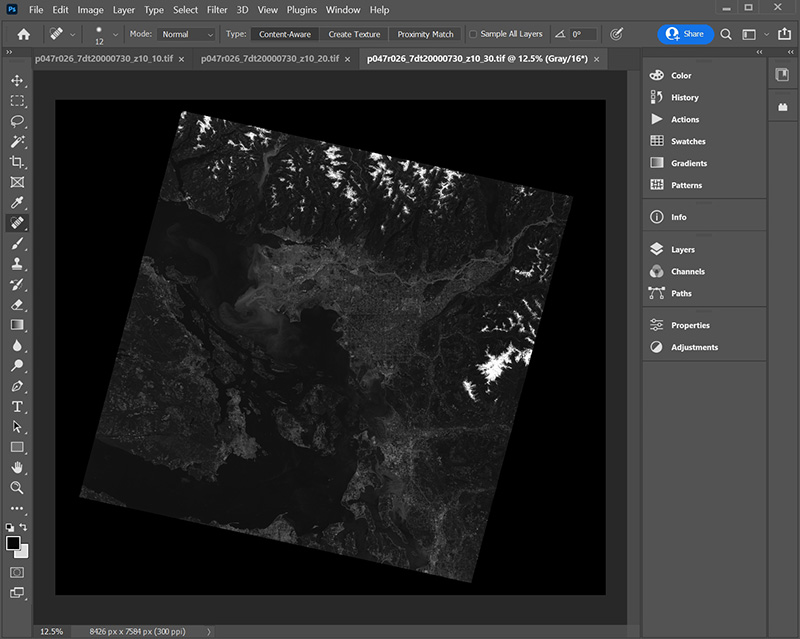Image resolution: width=800 pixels, height=639 pixels.
Task: Select the Hand tool
Action: (17, 467)
